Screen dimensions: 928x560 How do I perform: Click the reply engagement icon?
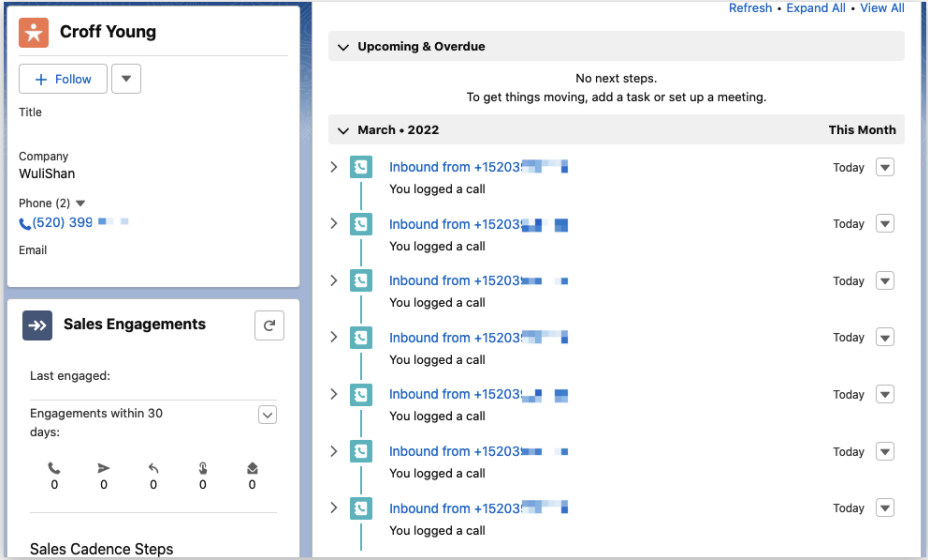coord(153,468)
